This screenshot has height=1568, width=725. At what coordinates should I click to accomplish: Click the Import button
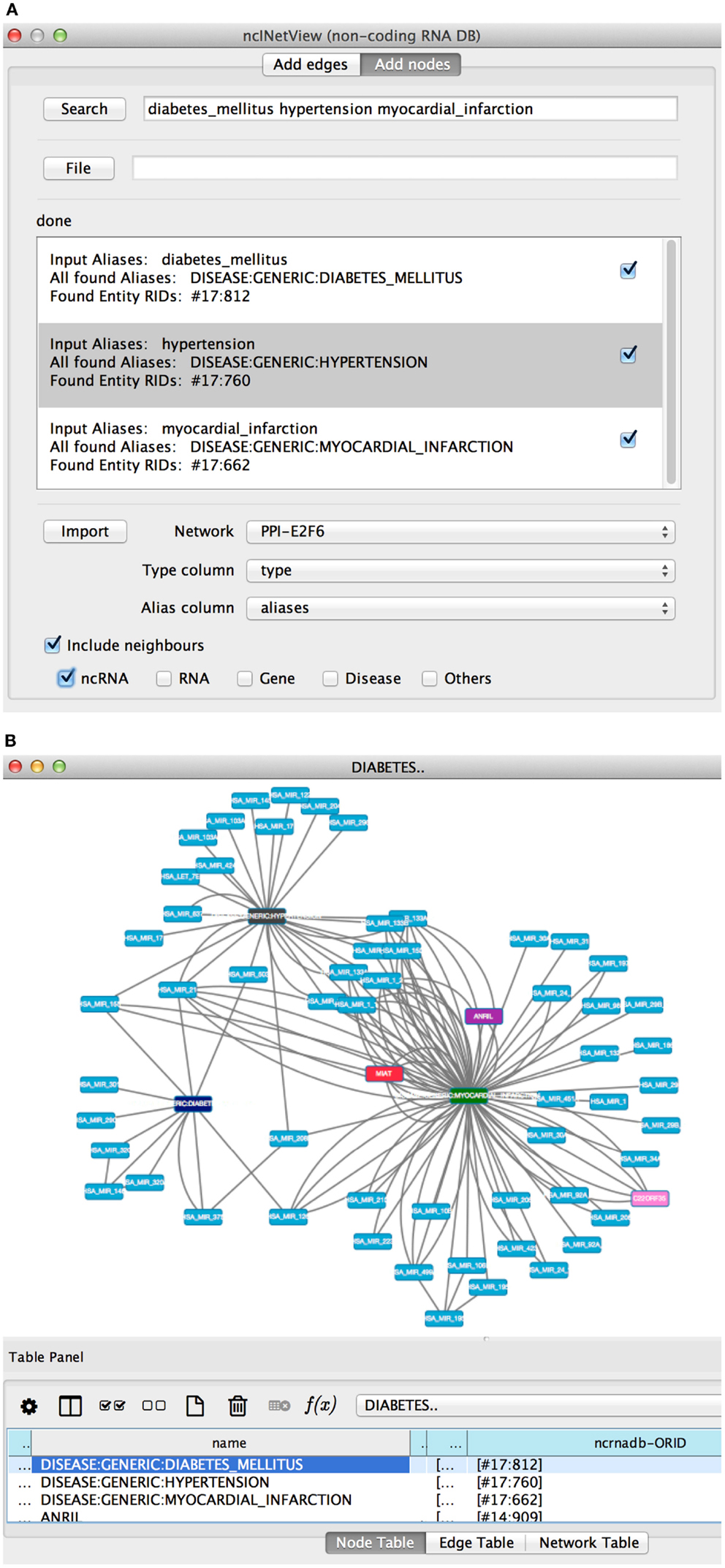point(85,532)
